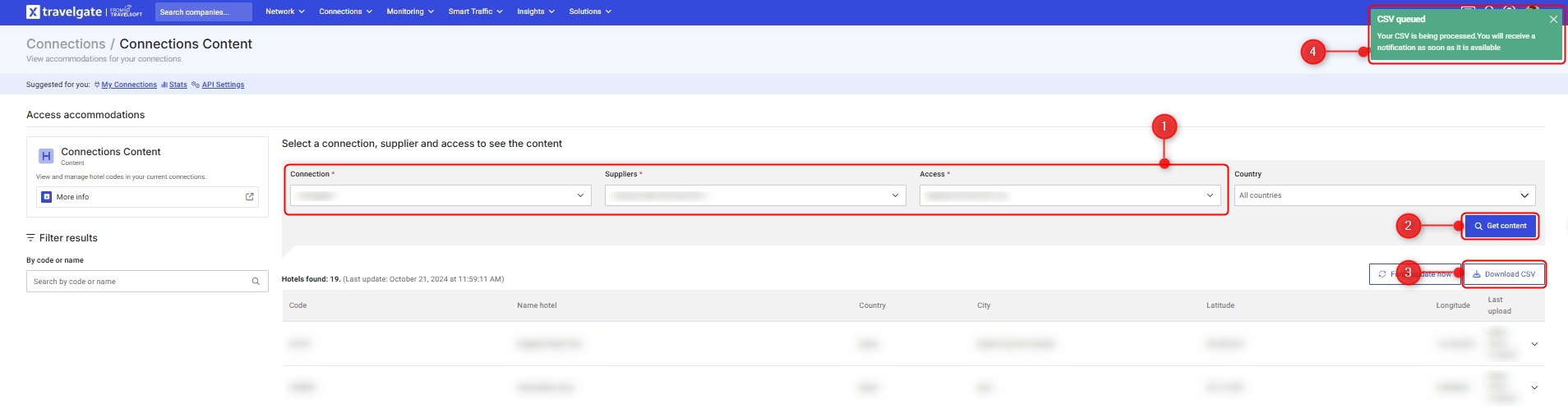Open the Access dropdown
The image size is (1568, 408).
click(x=1070, y=195)
